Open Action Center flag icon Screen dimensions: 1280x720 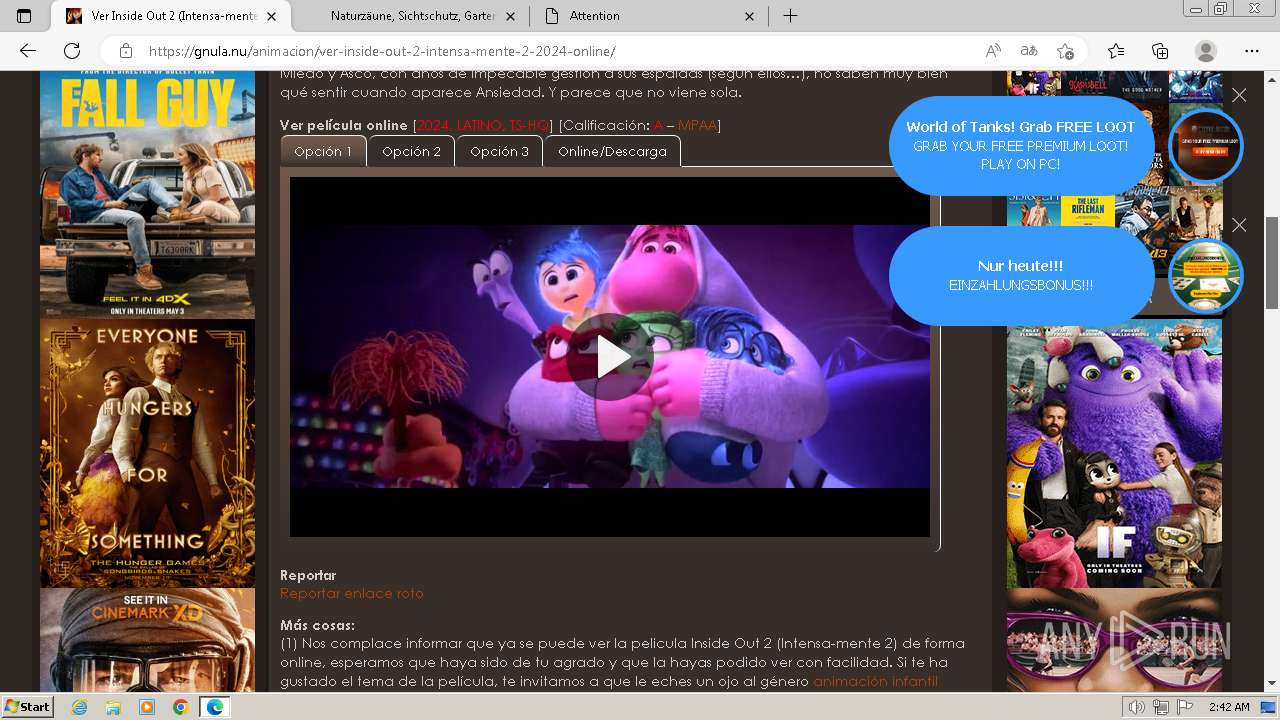[1183, 707]
